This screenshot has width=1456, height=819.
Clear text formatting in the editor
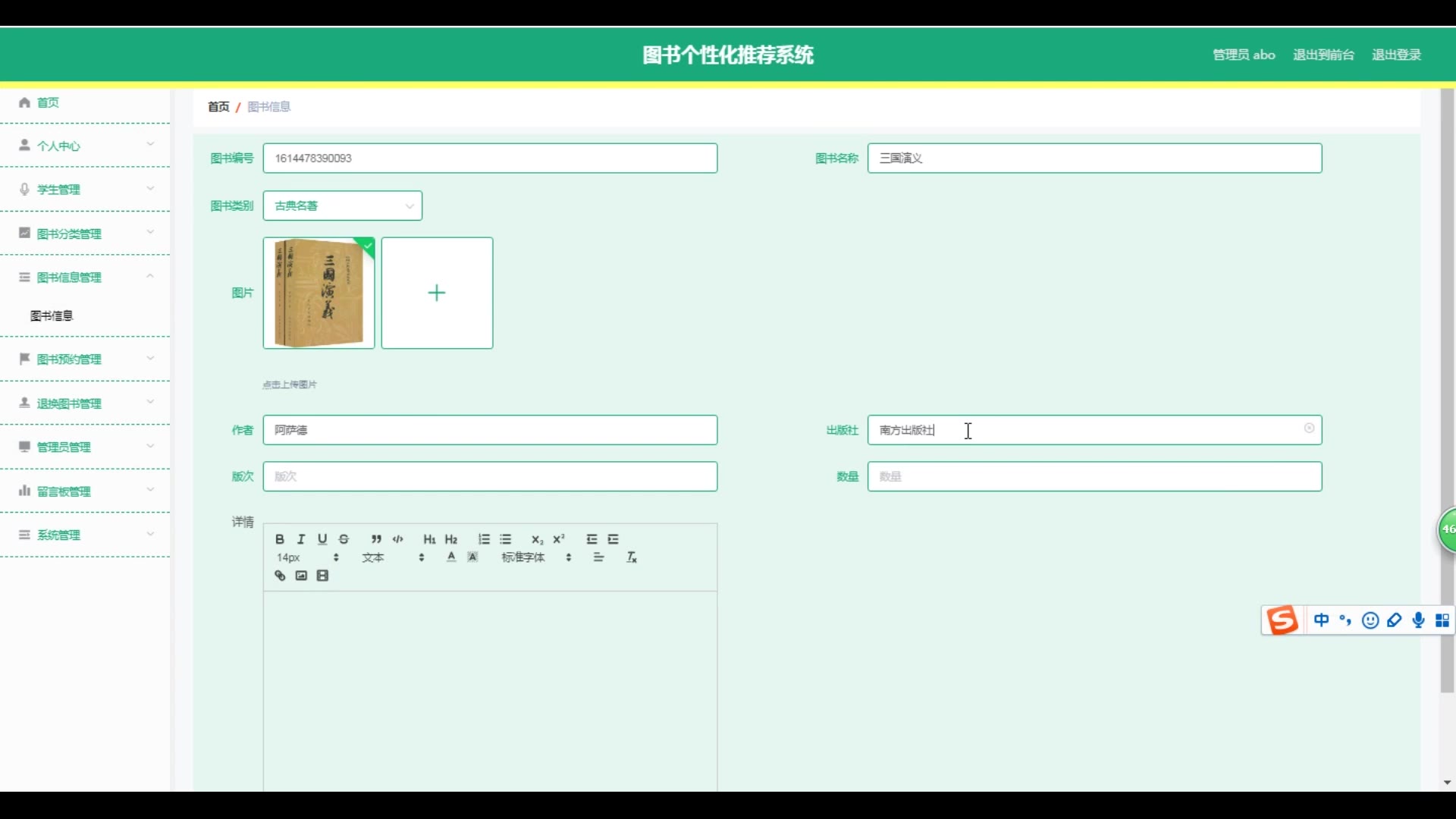pos(632,557)
